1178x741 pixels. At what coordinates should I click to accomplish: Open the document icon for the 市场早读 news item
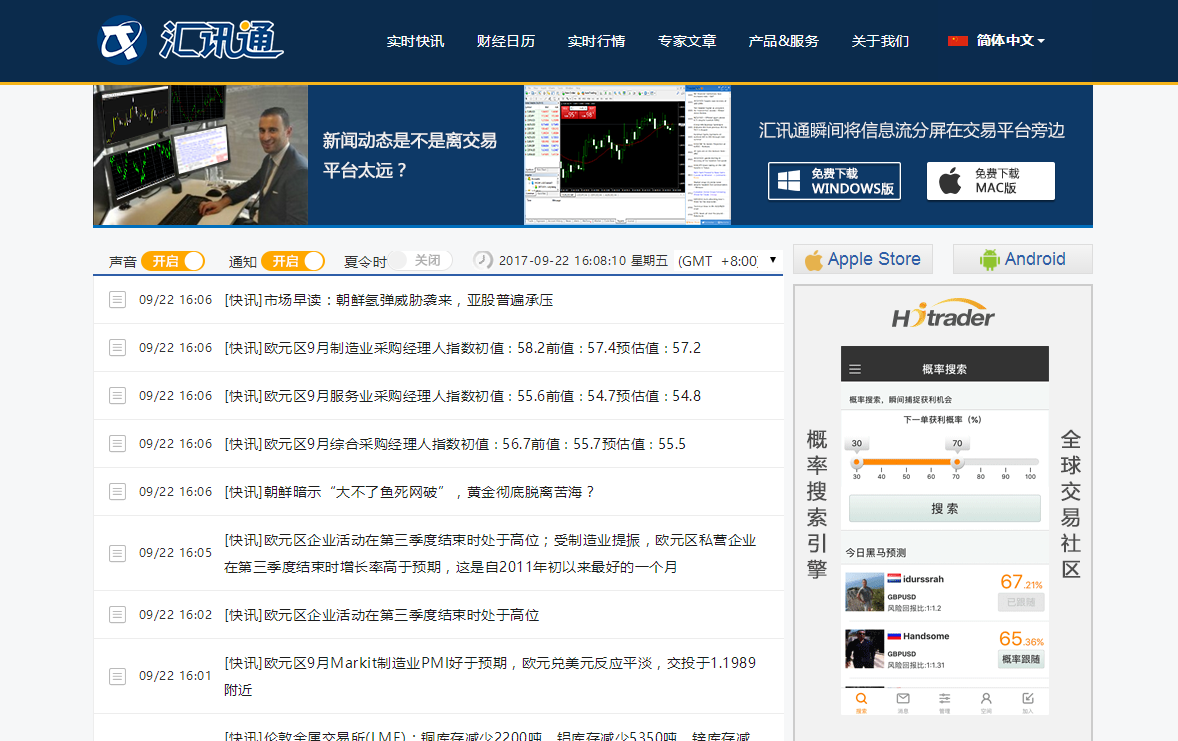[x=117, y=300]
